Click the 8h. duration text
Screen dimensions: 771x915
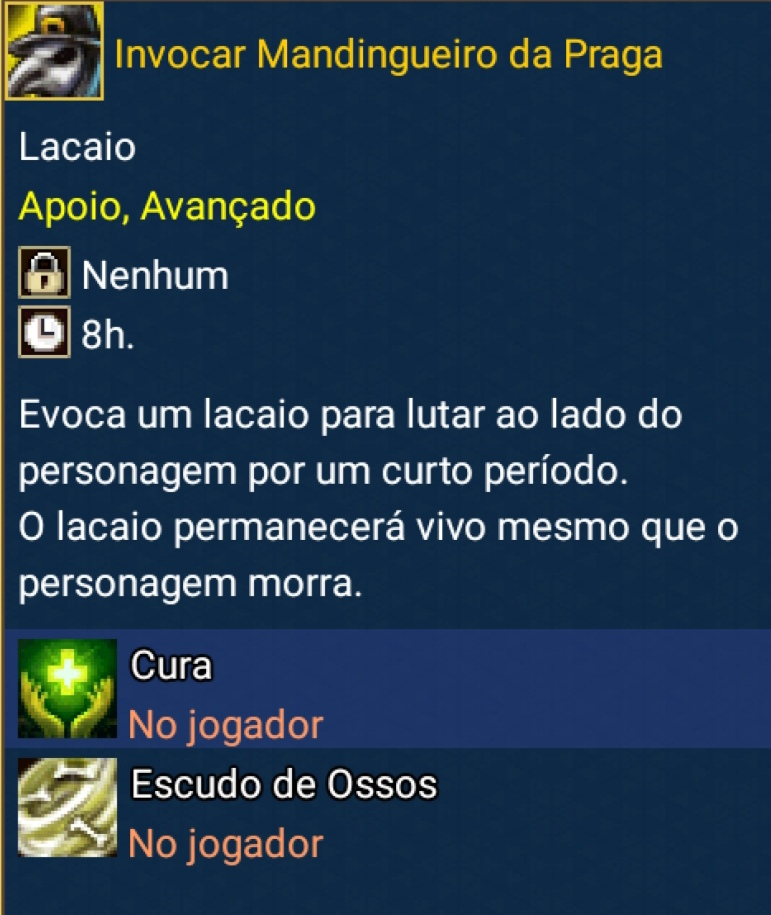(107, 334)
